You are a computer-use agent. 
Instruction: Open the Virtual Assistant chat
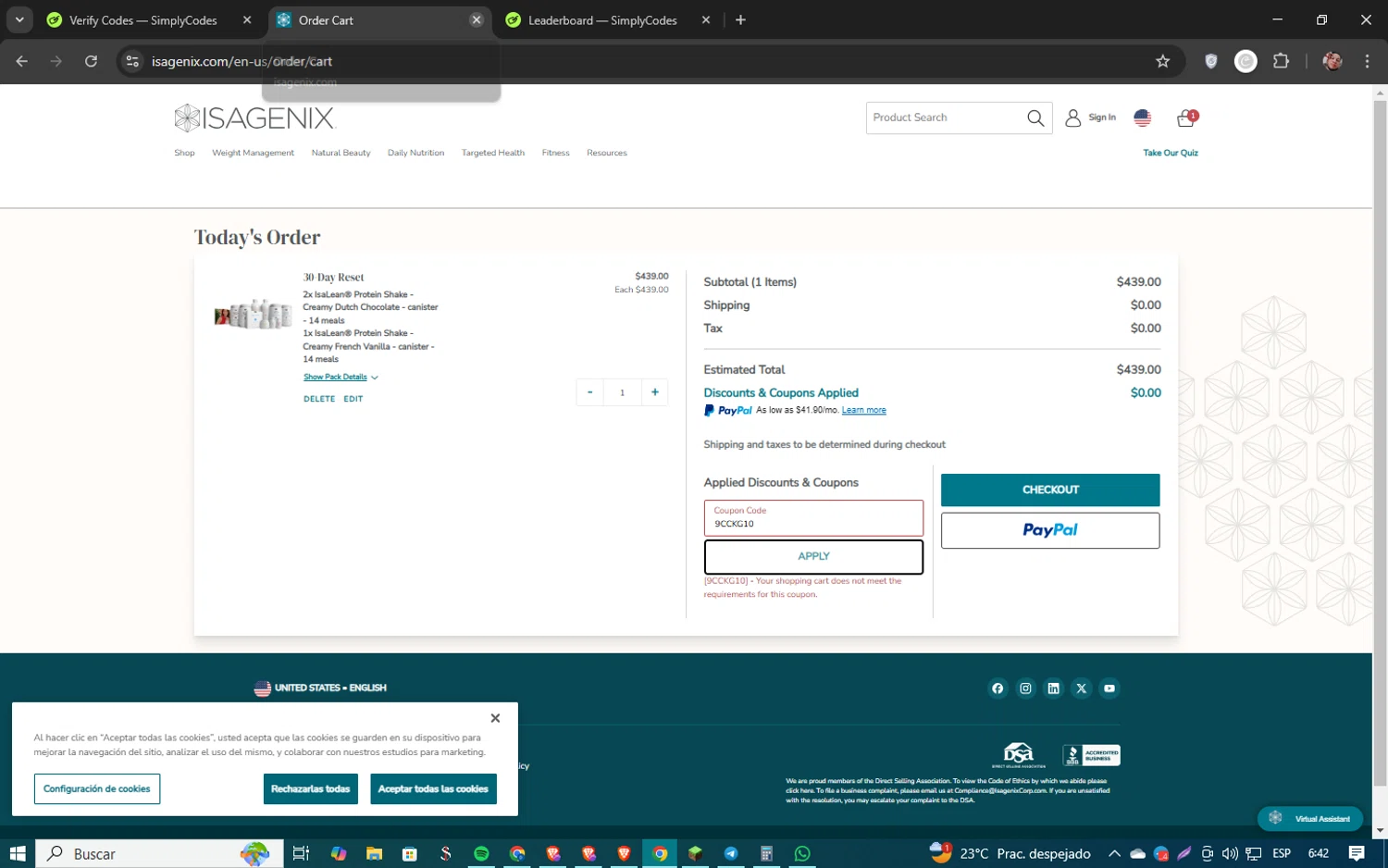click(1310, 818)
